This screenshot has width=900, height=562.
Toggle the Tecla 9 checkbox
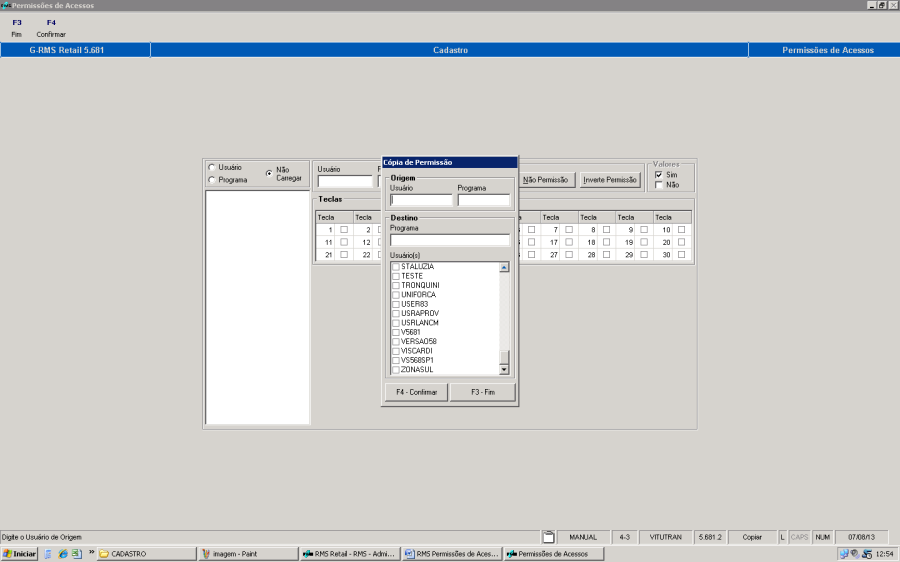click(644, 230)
